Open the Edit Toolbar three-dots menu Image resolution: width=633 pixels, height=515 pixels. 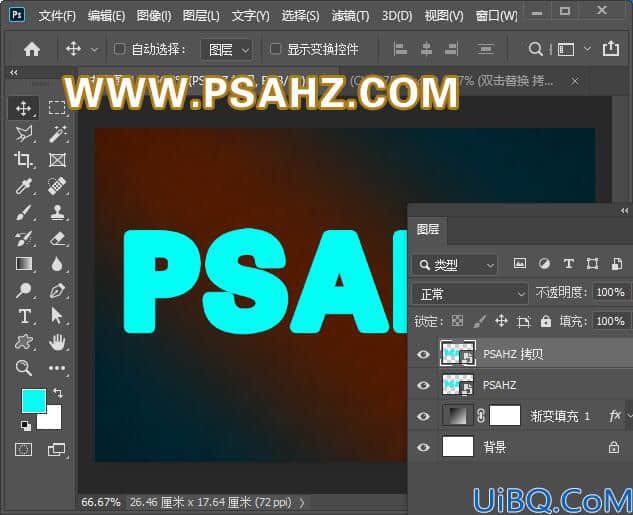[x=57, y=368]
